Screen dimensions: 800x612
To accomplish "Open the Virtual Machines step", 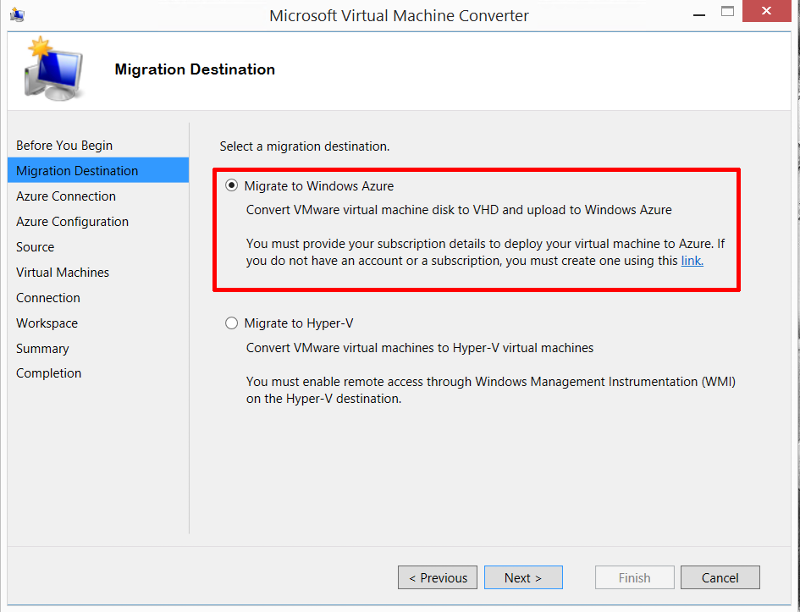I will pyautogui.click(x=62, y=272).
